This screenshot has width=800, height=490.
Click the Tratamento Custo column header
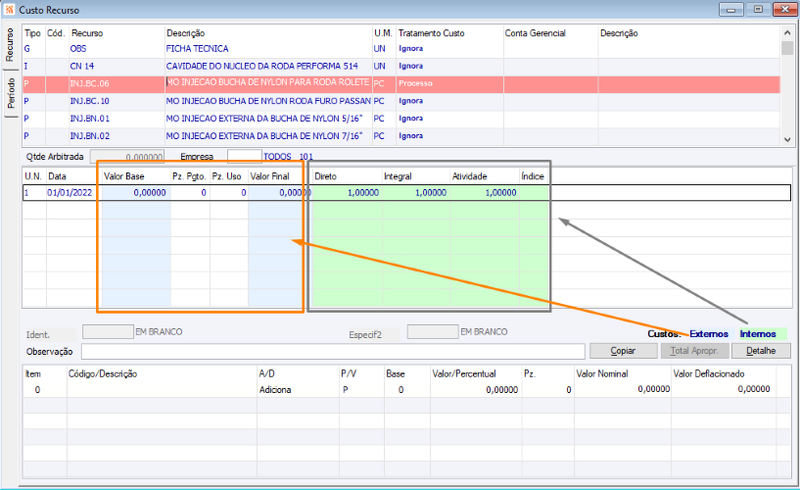(x=431, y=33)
